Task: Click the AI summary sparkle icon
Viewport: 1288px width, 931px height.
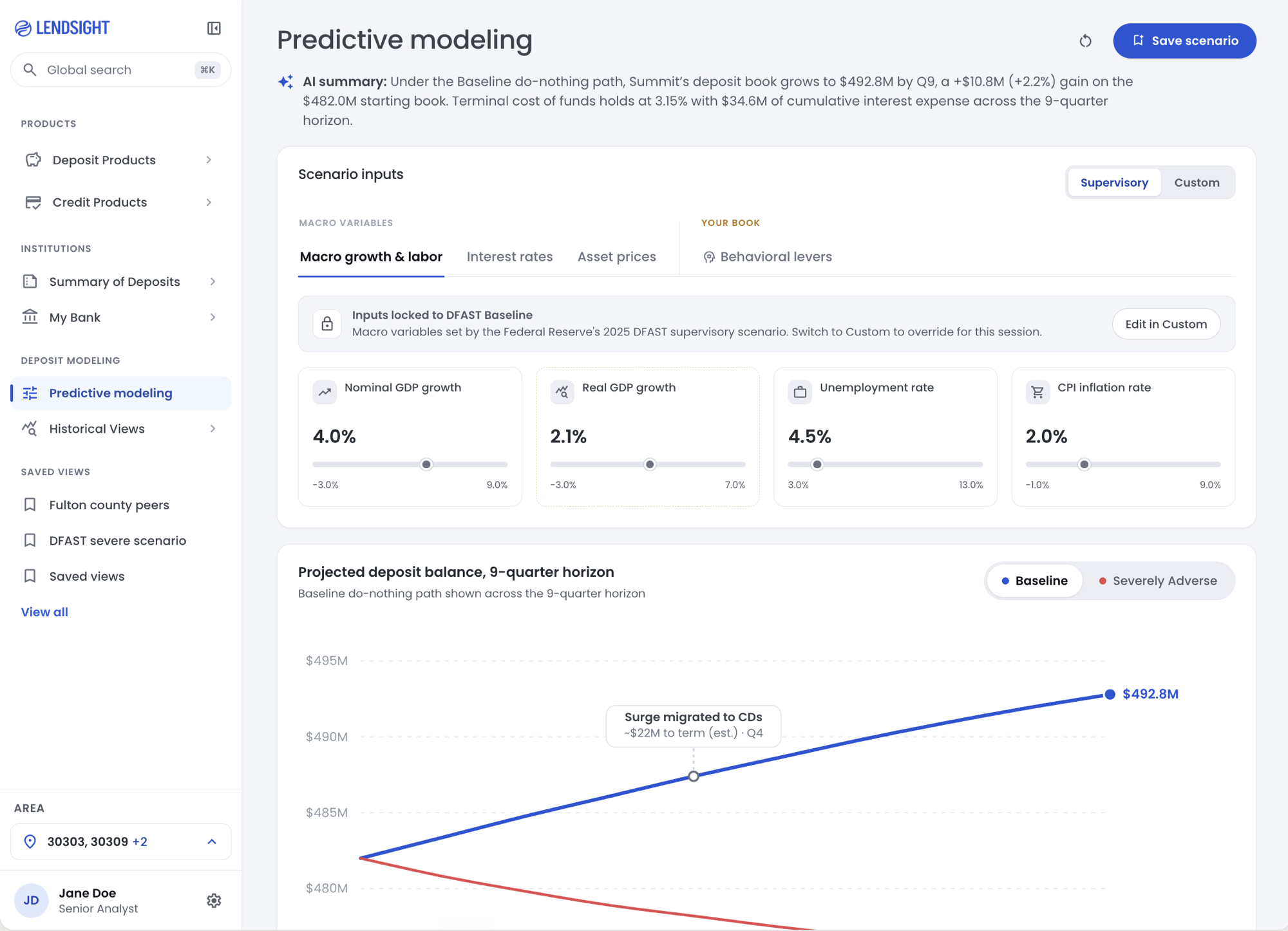Action: click(x=286, y=82)
